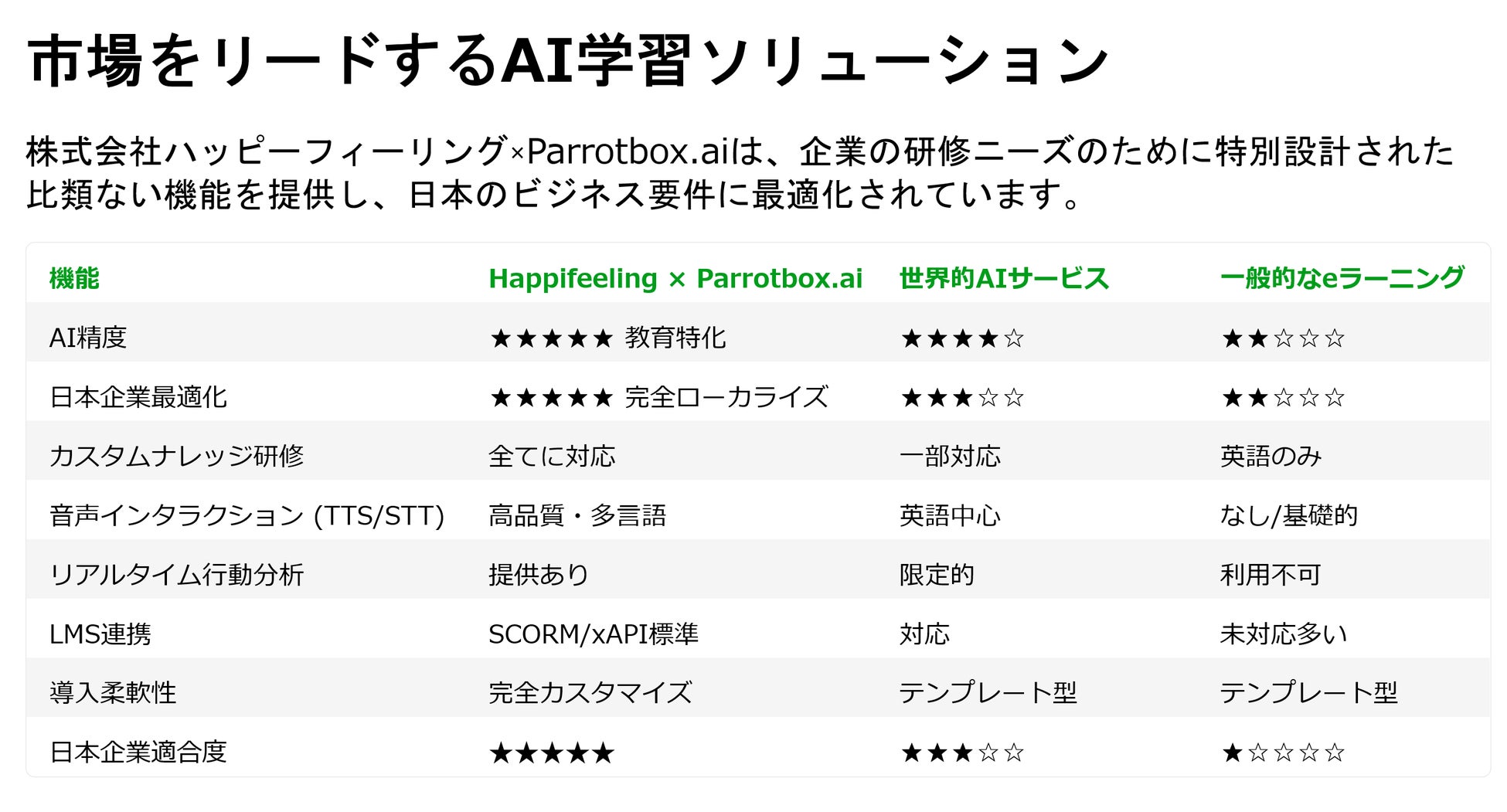Image resolution: width=1507 pixels, height=812 pixels.
Task: Select the 音声インタラクション (TTS/STT) row label
Action: [247, 515]
